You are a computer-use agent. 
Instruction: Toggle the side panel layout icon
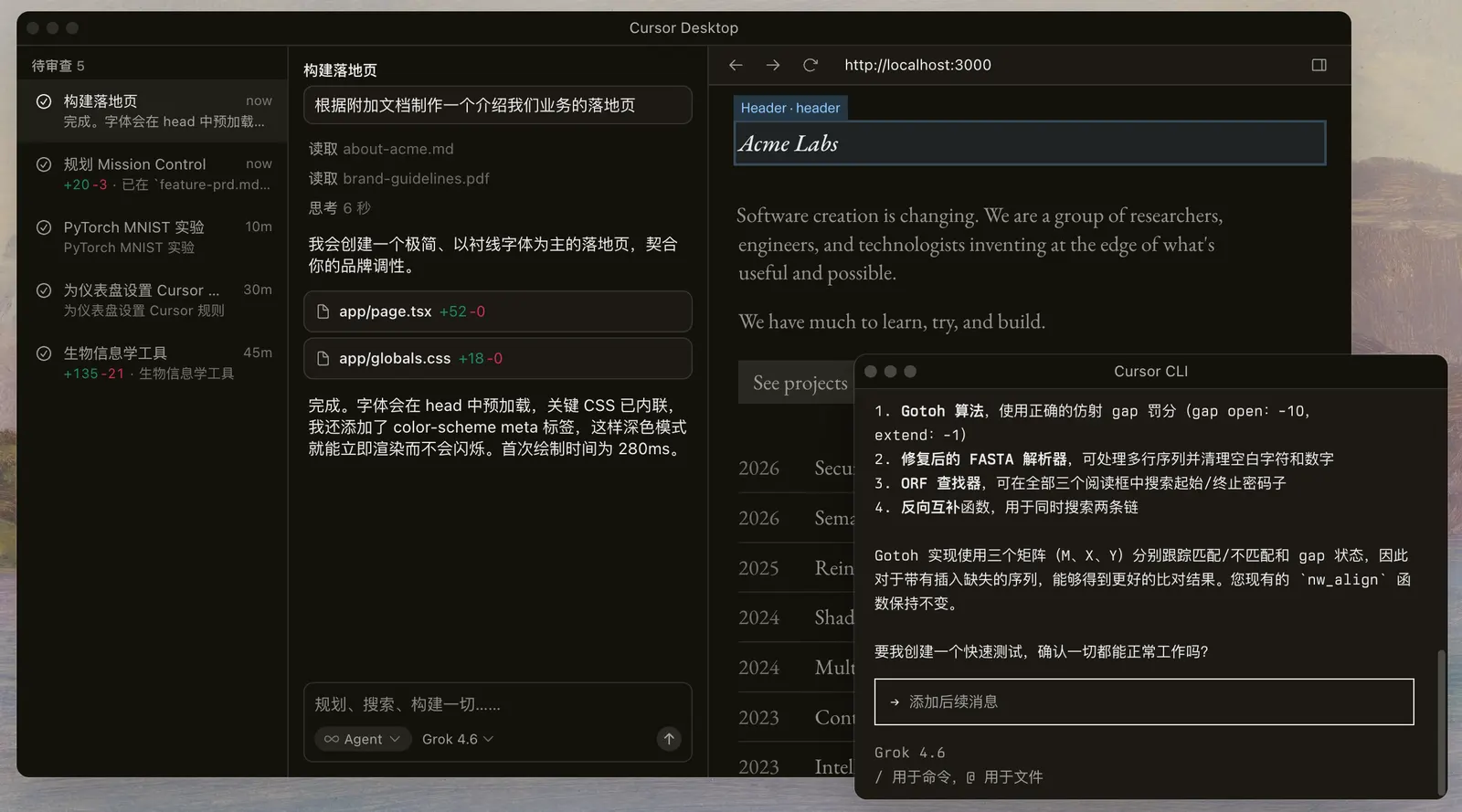coord(1319,65)
